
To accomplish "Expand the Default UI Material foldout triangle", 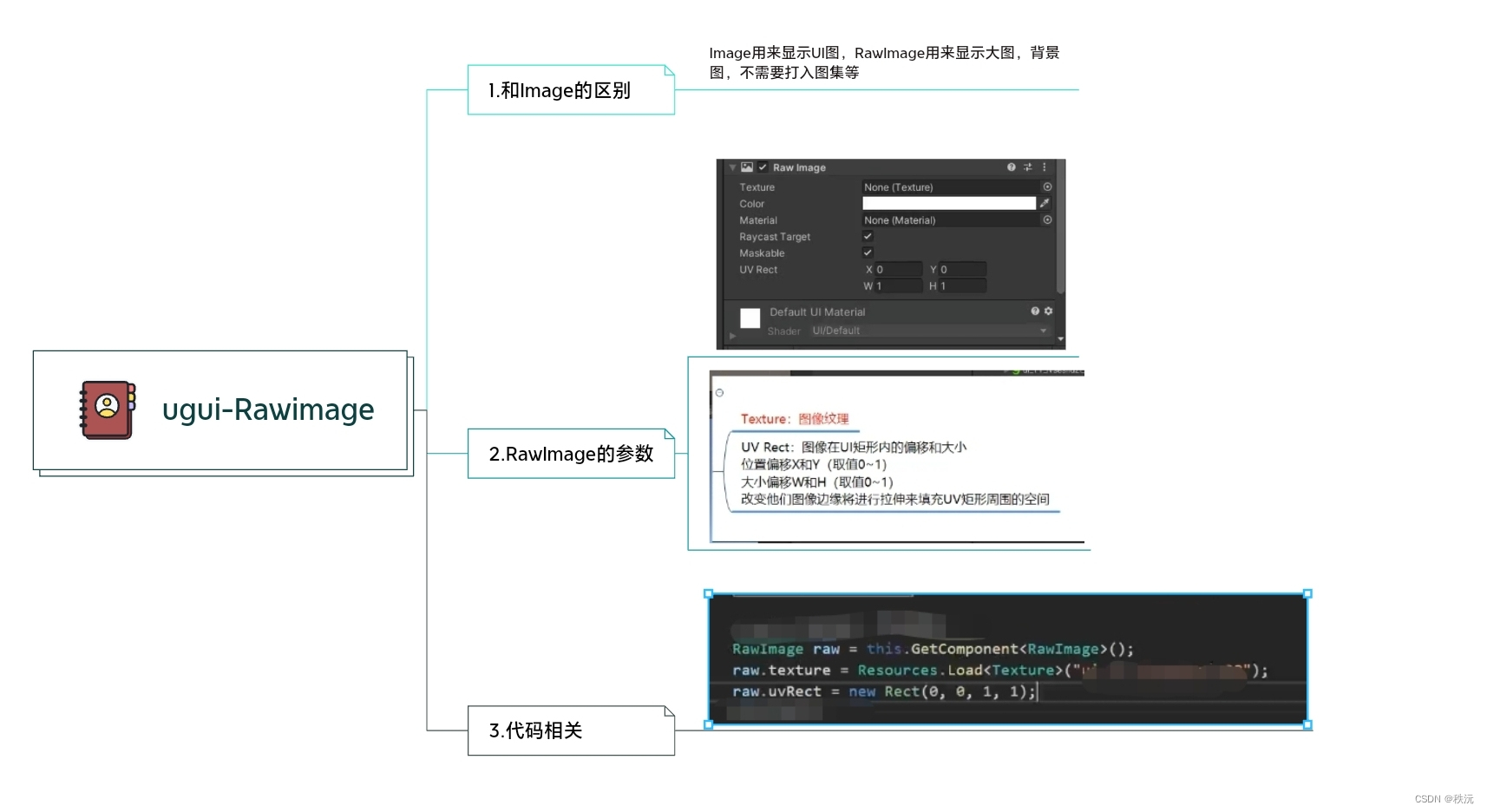I will 732,336.
